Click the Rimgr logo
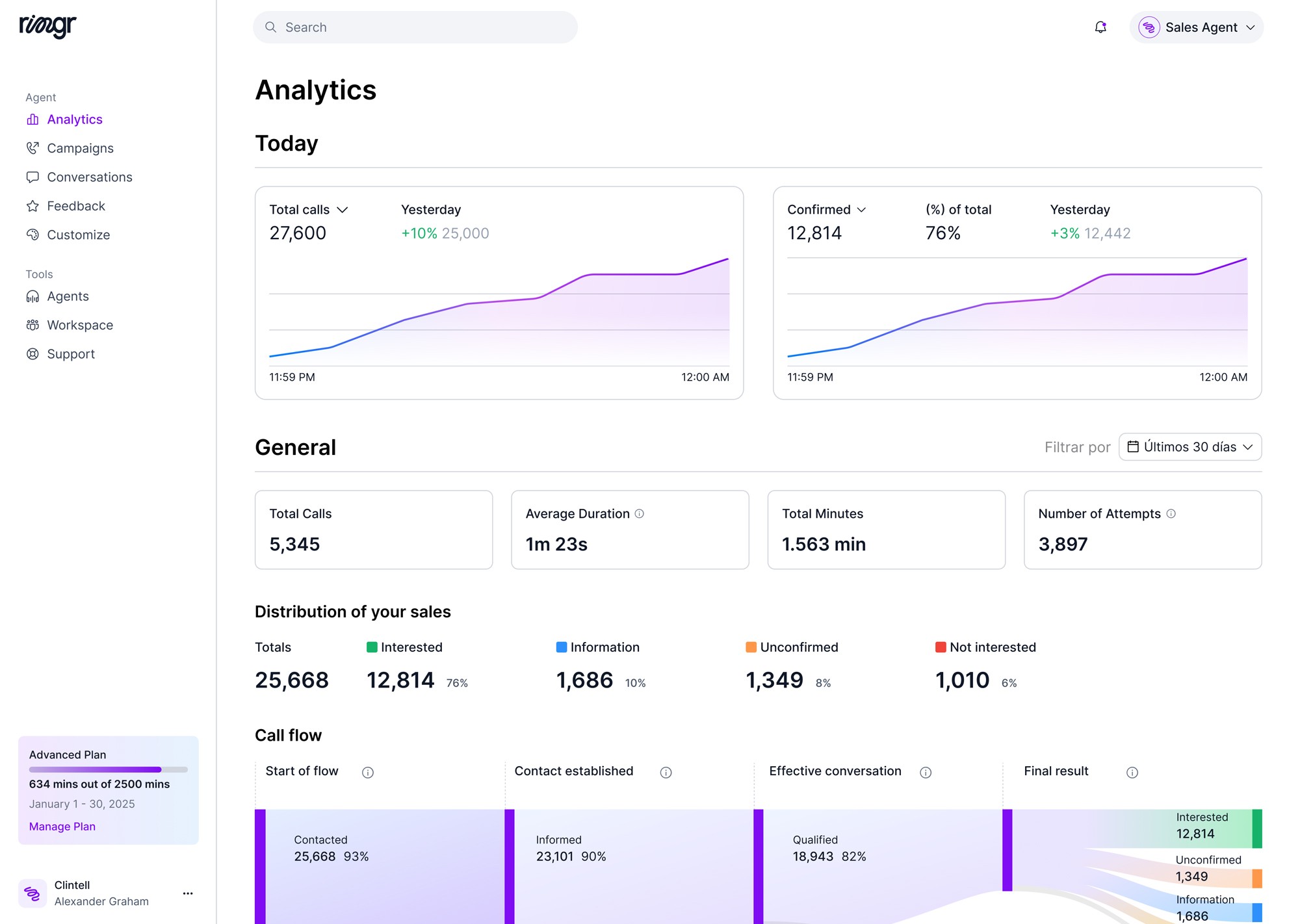 pyautogui.click(x=47, y=27)
